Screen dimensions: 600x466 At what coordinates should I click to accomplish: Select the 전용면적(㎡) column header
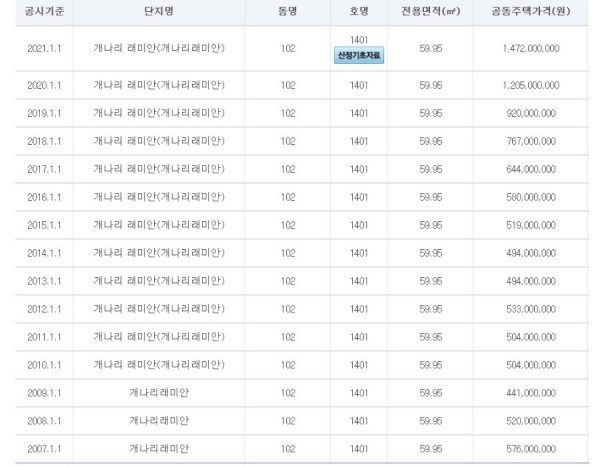coord(430,11)
